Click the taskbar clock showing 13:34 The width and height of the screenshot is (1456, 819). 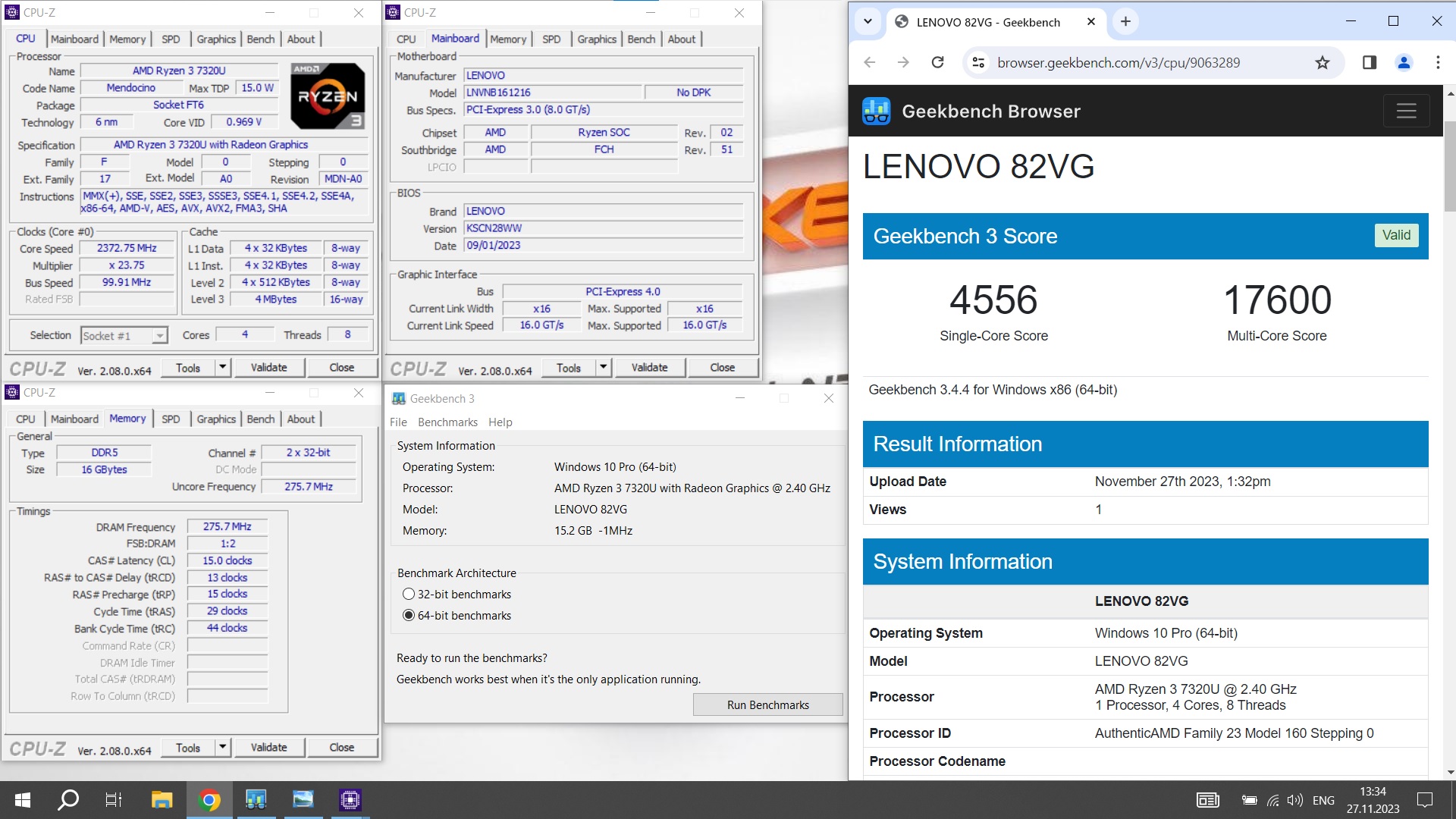(x=1373, y=792)
